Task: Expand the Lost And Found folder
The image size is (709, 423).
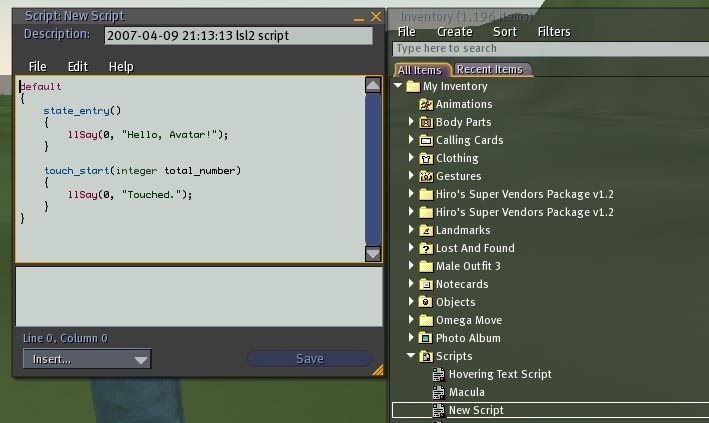Action: (411, 247)
